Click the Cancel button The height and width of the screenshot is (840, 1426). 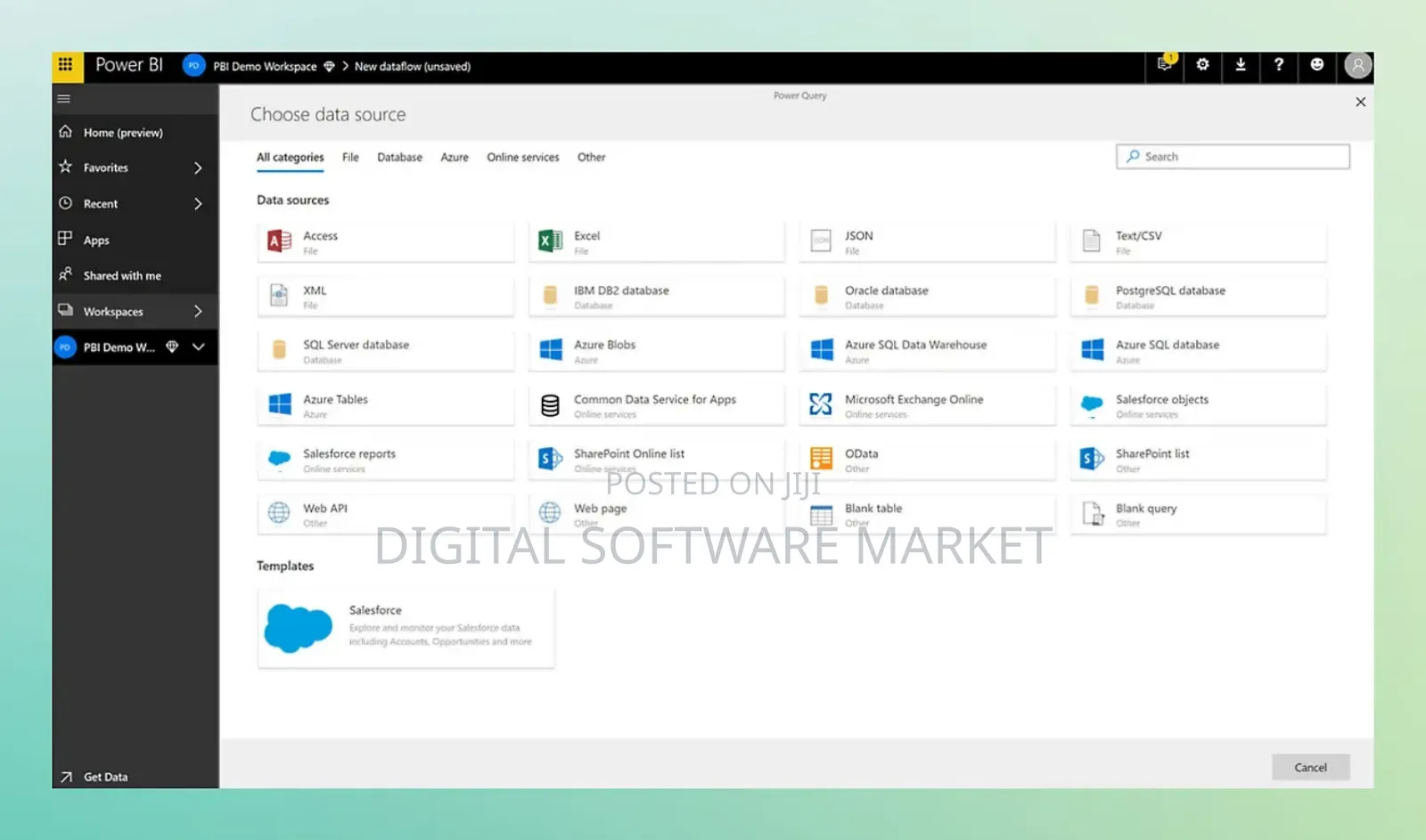pyautogui.click(x=1310, y=767)
